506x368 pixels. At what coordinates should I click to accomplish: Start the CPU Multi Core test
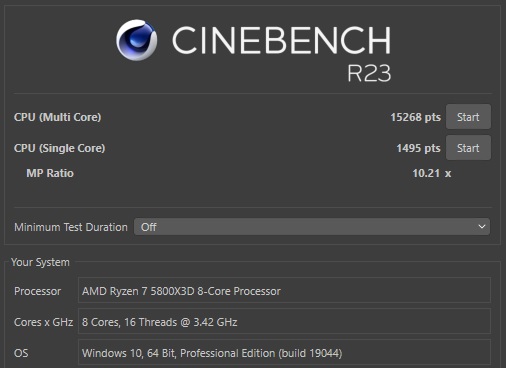(x=468, y=117)
